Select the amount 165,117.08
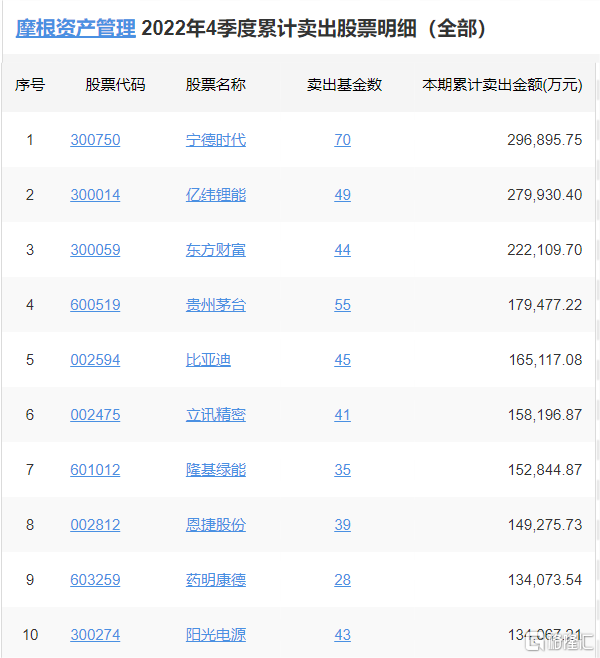The image size is (600, 658). (545, 360)
